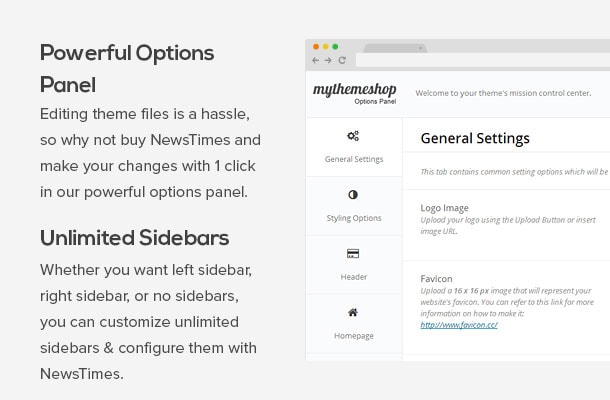Click the Header card icon
The image size is (610, 400).
(353, 254)
